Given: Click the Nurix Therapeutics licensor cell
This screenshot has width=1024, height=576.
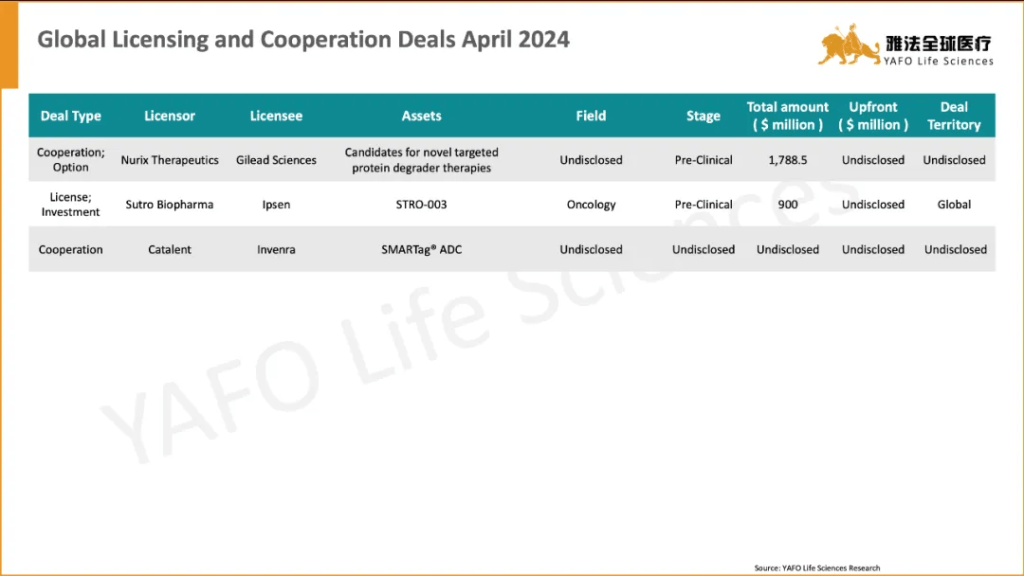Looking at the screenshot, I should (x=170, y=160).
